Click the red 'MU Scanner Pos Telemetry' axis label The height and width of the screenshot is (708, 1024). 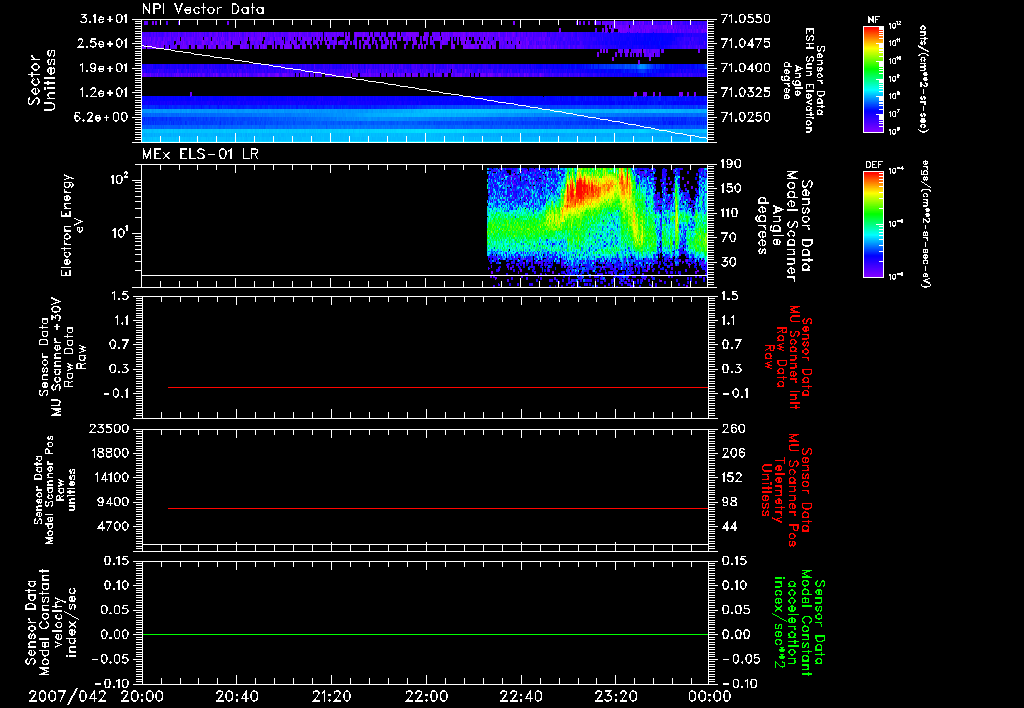[x=787, y=490]
